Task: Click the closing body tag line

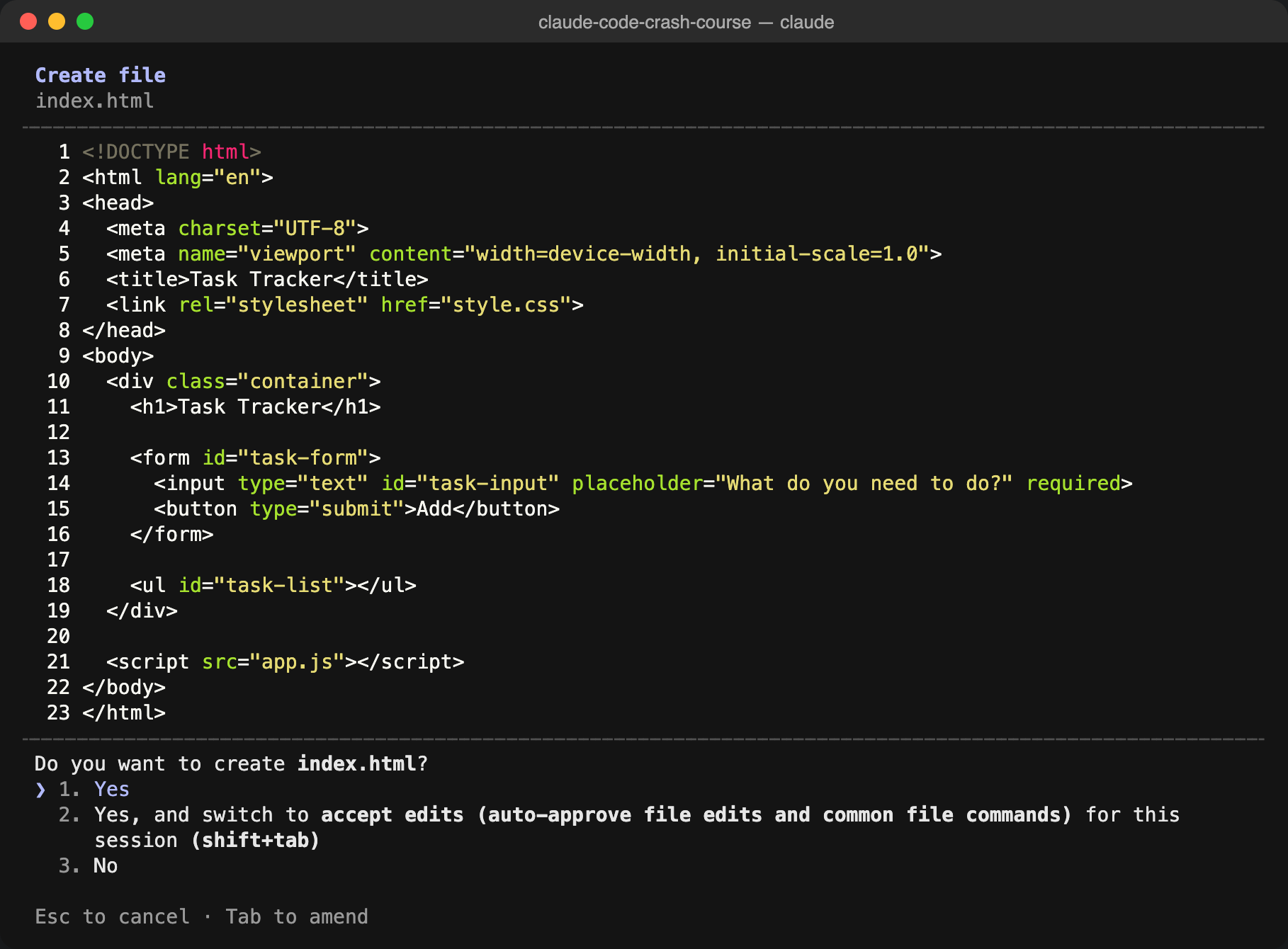Action: click(124, 687)
